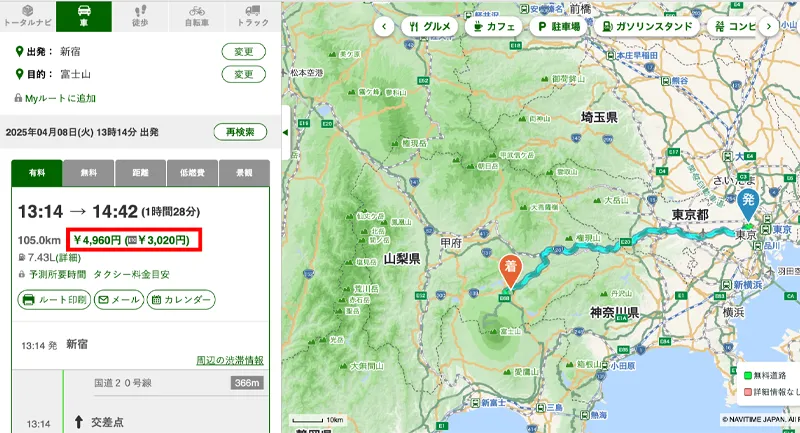Click the ¥4,960円 toll fare text
800x433 pixels.
coord(97,240)
